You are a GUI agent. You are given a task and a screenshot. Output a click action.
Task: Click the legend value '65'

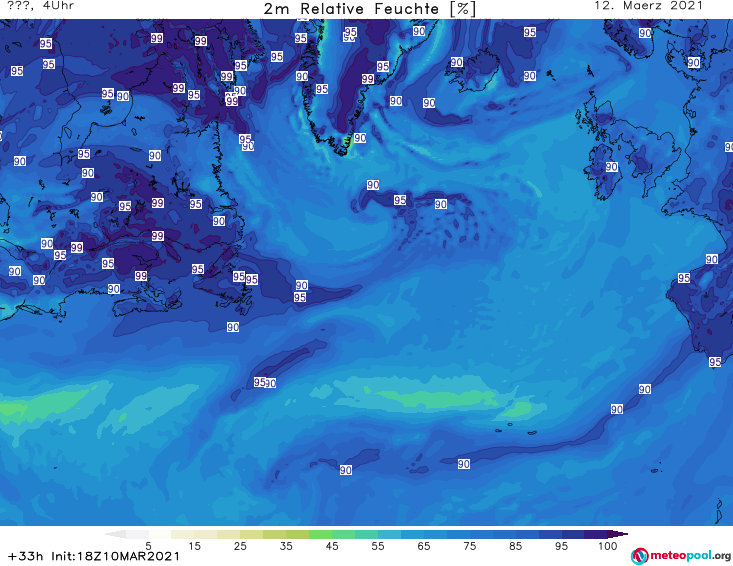click(x=424, y=546)
